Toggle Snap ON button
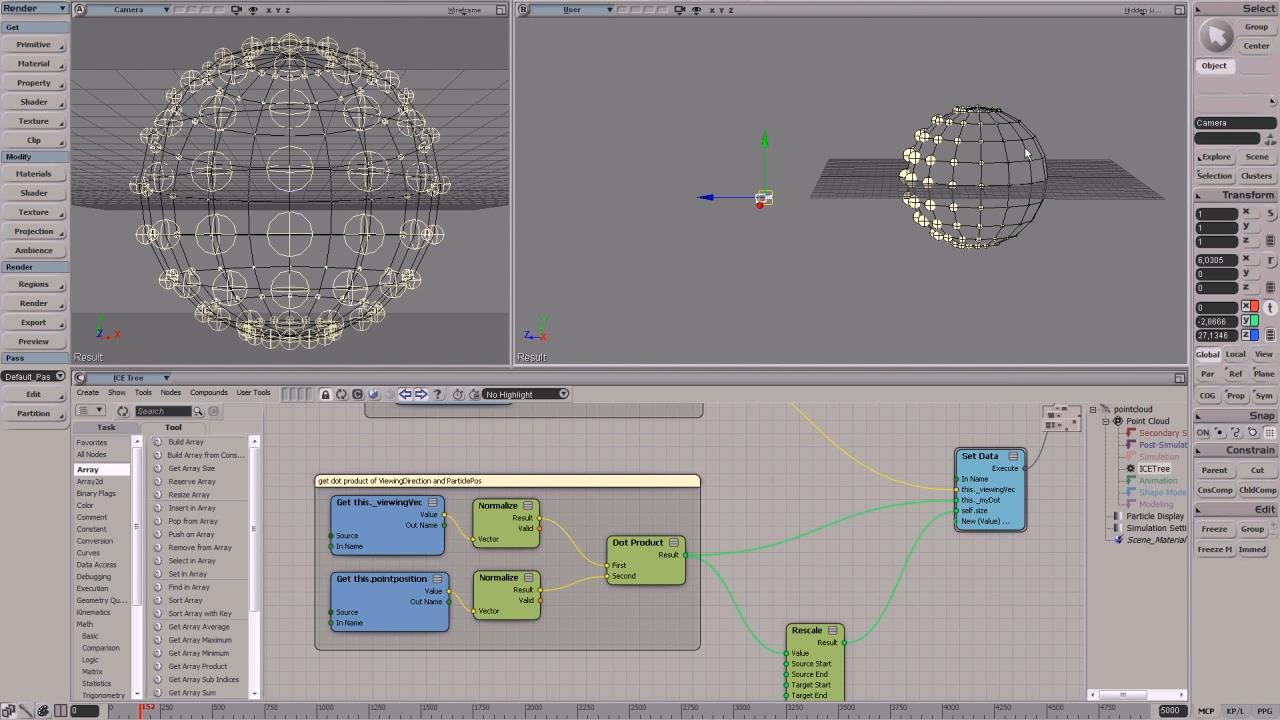 pyautogui.click(x=1203, y=433)
